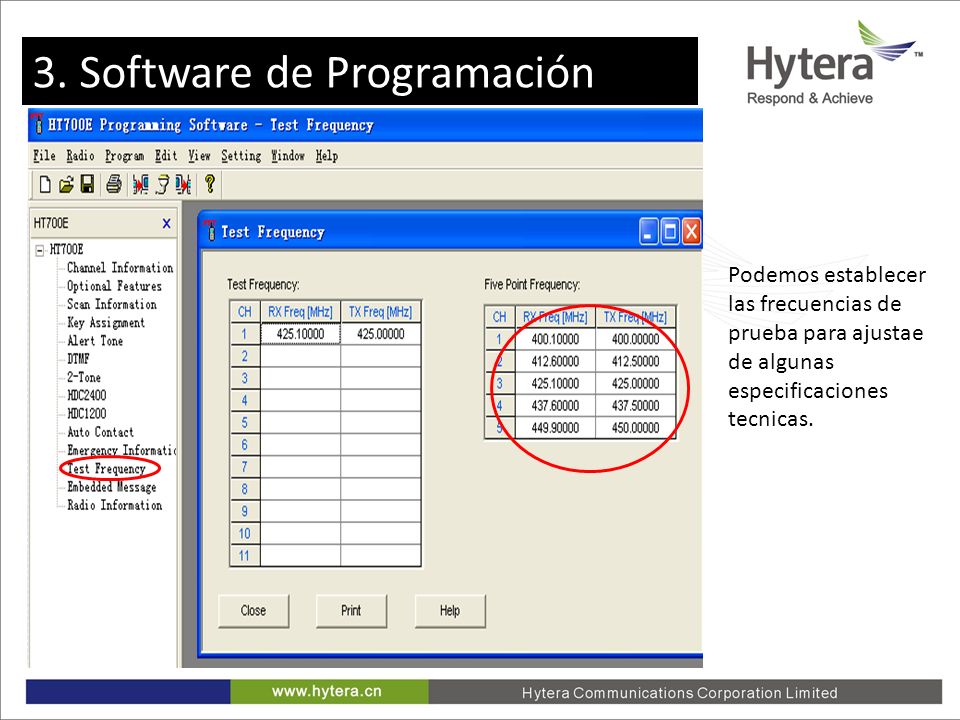Select Embedded Message in the tree
Screen dimensions: 960x720
pyautogui.click(x=112, y=487)
